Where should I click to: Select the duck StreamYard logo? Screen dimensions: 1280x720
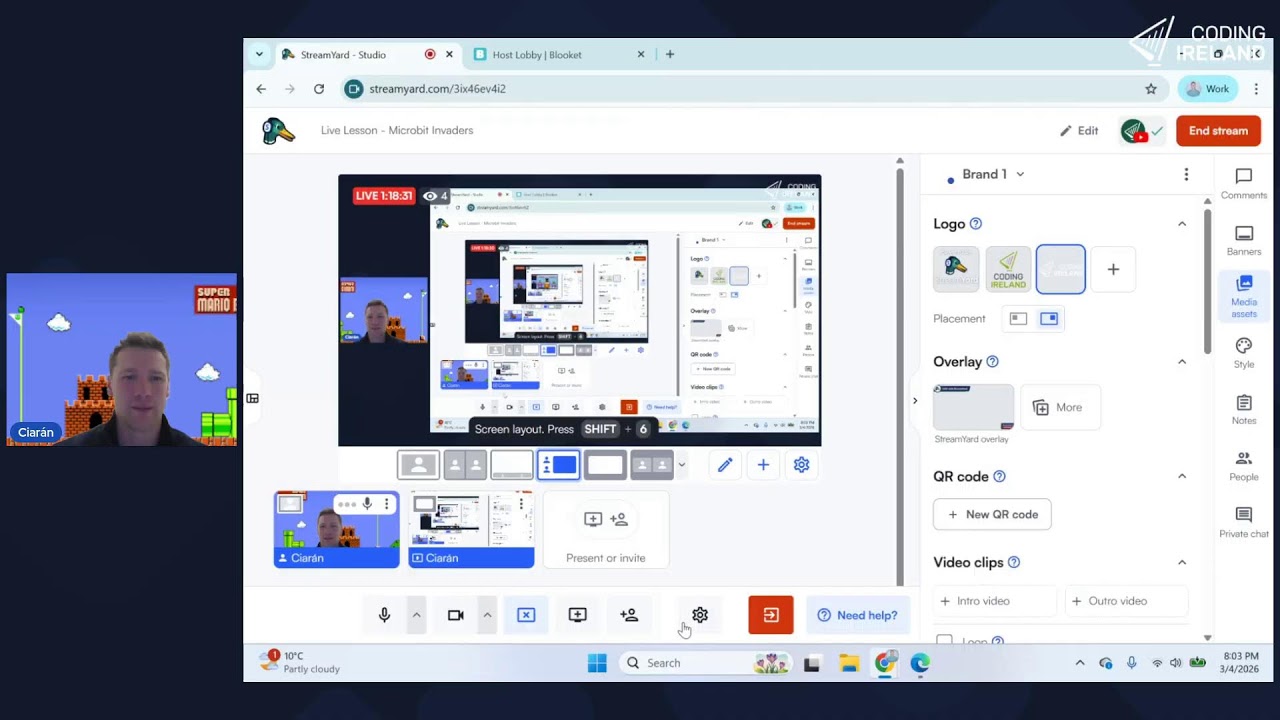click(x=956, y=269)
